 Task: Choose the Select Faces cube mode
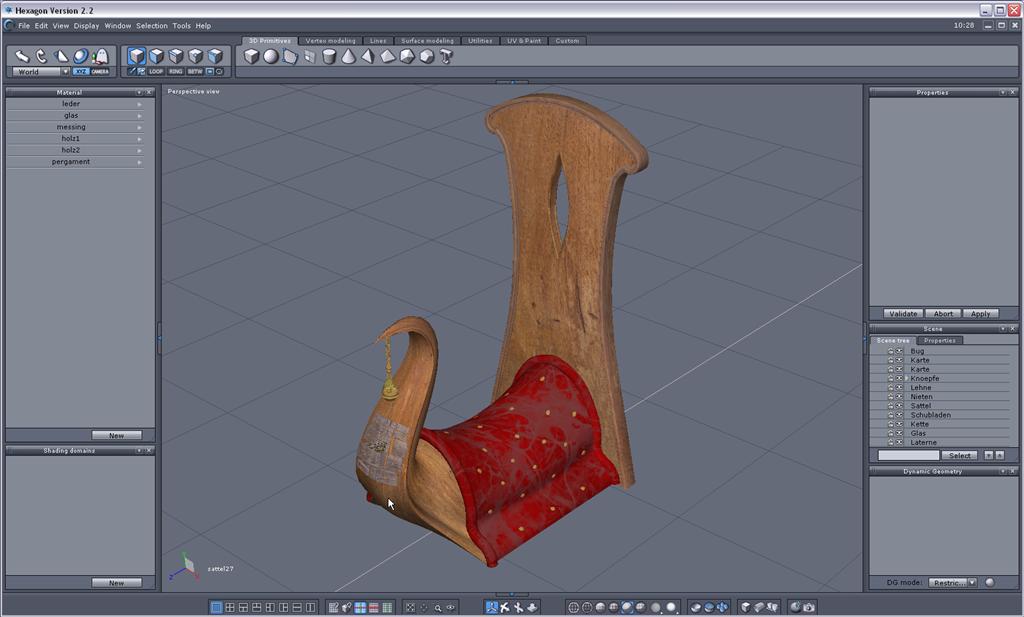[x=156, y=56]
